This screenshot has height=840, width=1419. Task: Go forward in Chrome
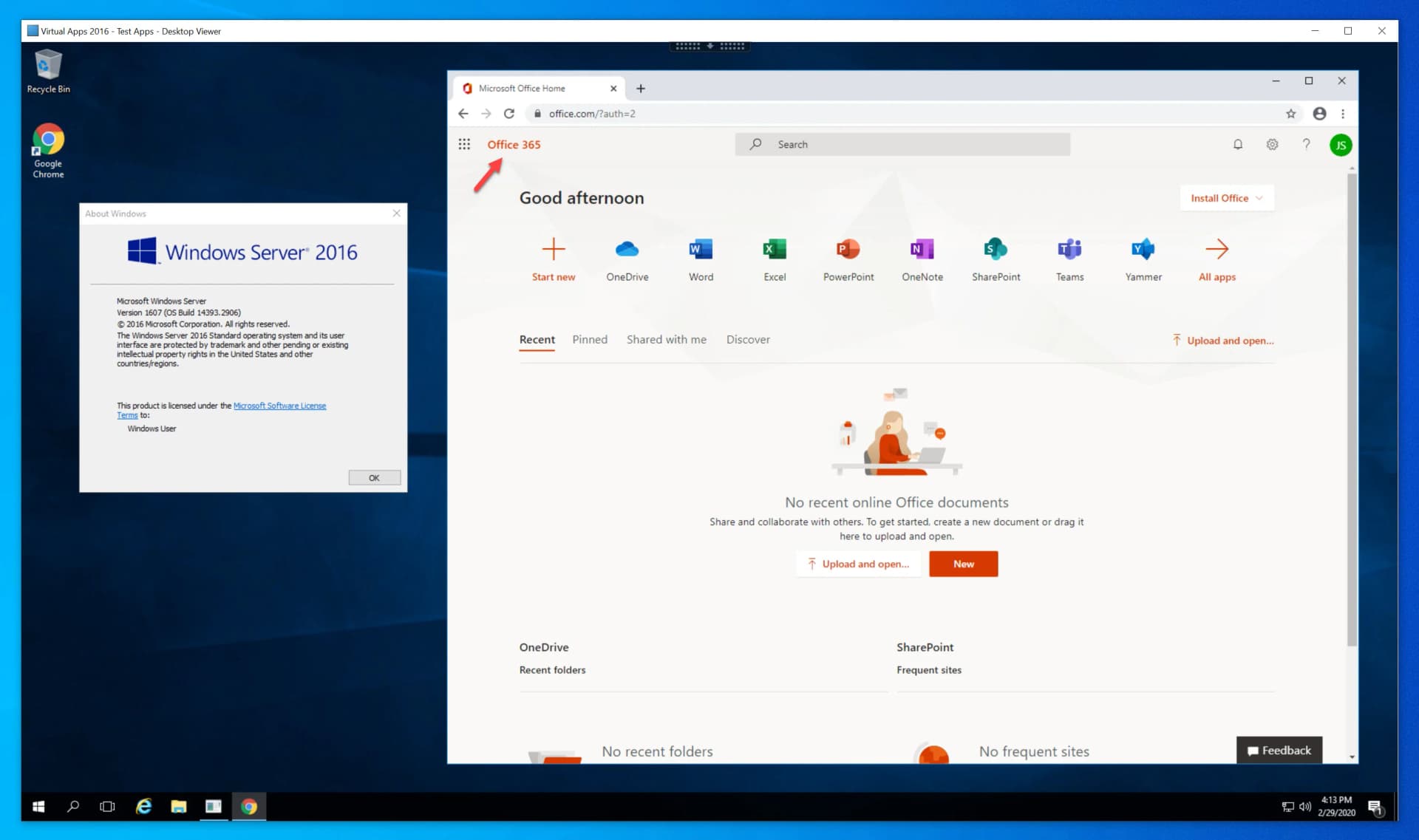click(486, 114)
